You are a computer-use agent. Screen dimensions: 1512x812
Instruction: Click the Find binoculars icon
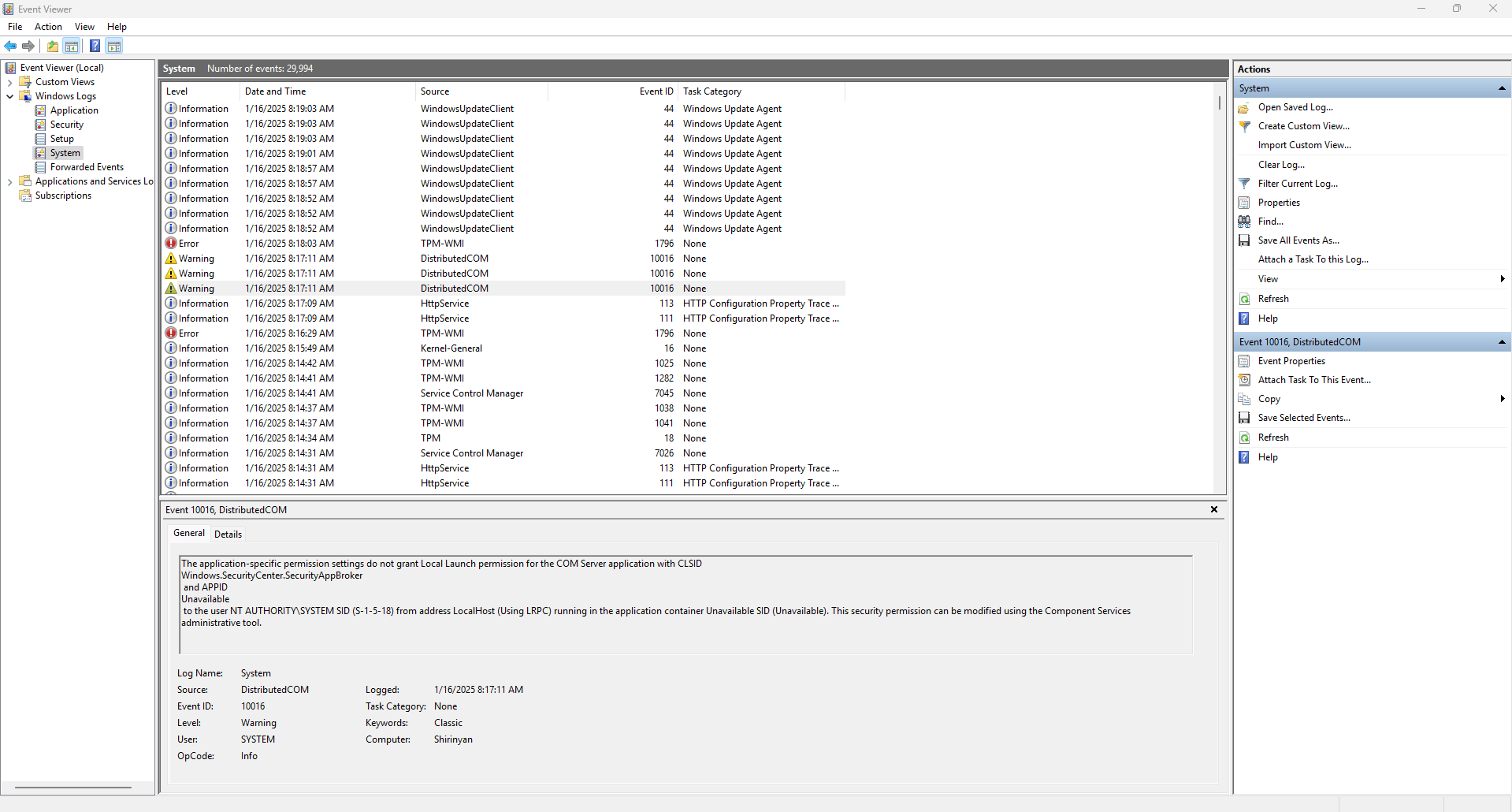pyautogui.click(x=1244, y=222)
